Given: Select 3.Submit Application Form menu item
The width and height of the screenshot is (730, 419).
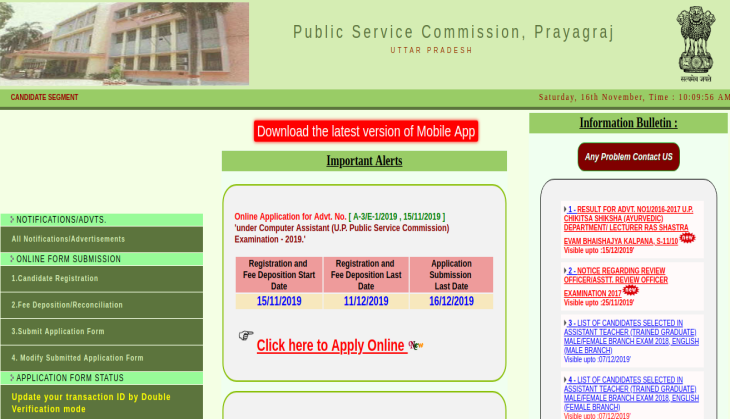Looking at the screenshot, I should (101, 331).
